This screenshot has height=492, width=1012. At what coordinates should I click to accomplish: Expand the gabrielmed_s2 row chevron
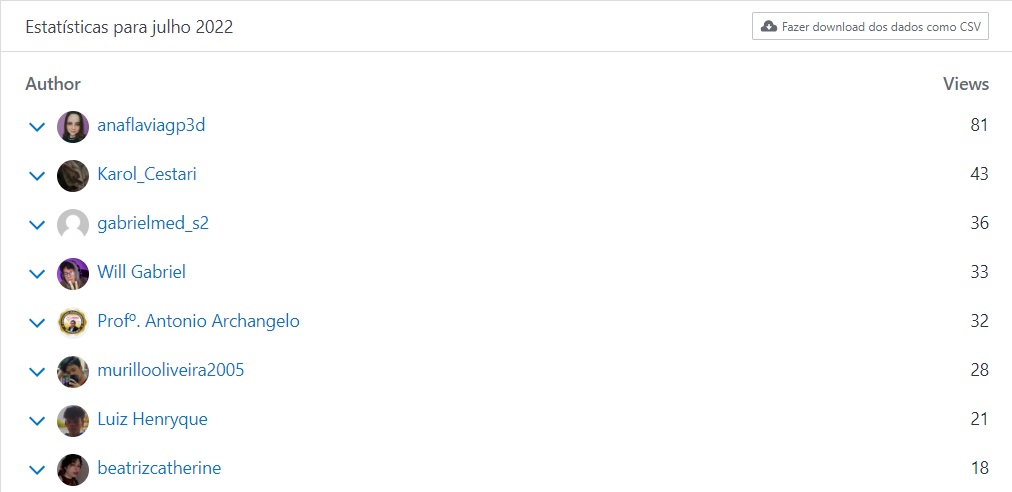click(37, 225)
